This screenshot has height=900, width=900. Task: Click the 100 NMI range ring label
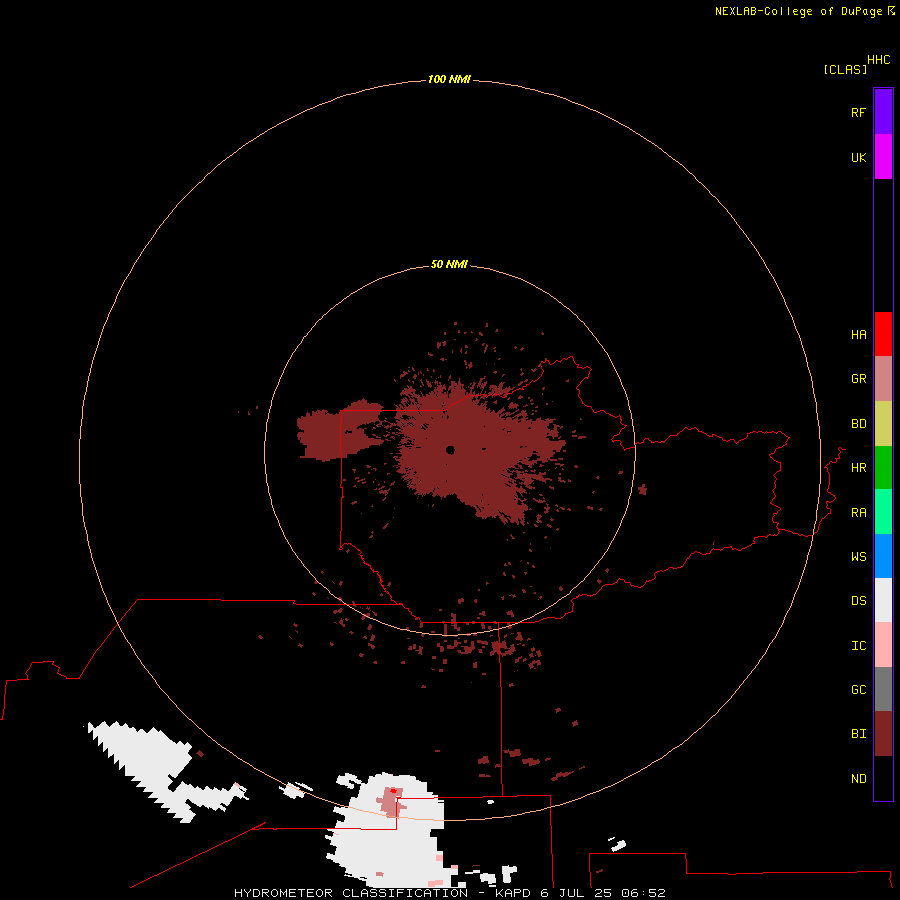[449, 79]
